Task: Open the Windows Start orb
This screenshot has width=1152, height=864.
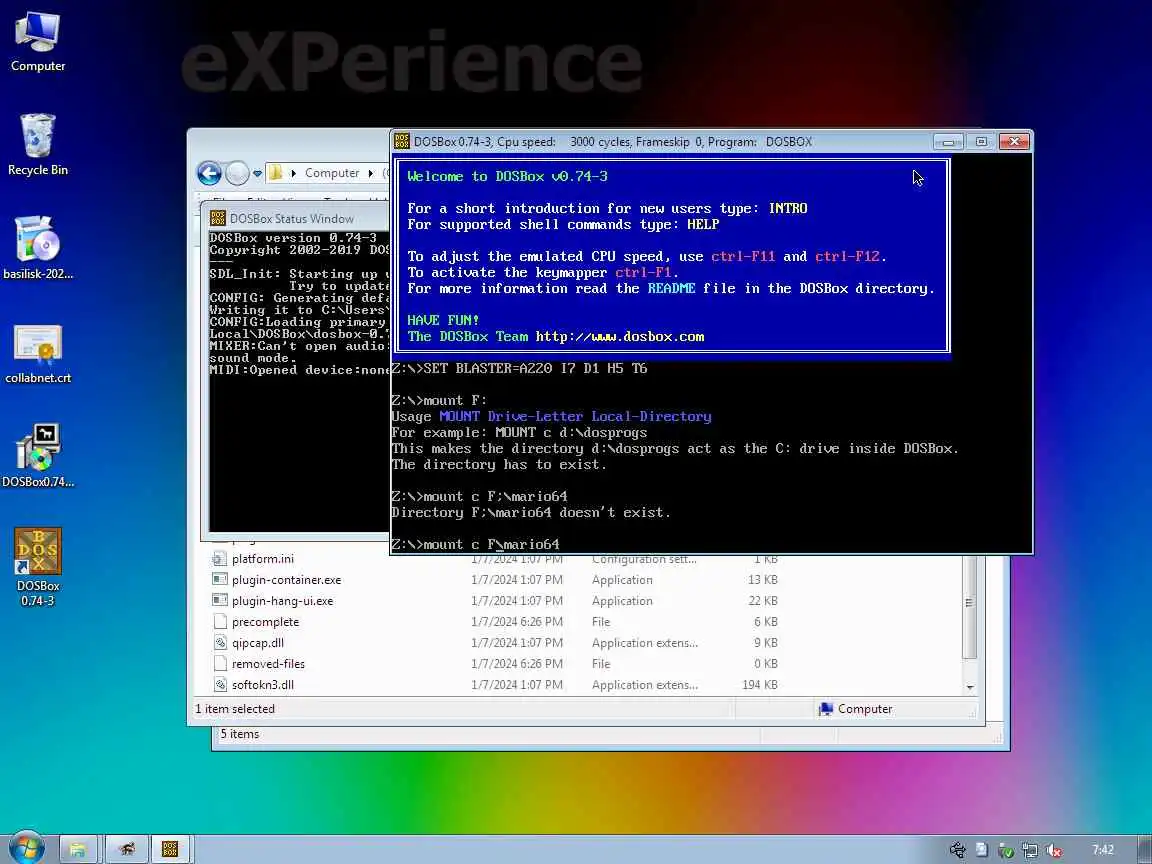Action: point(26,849)
